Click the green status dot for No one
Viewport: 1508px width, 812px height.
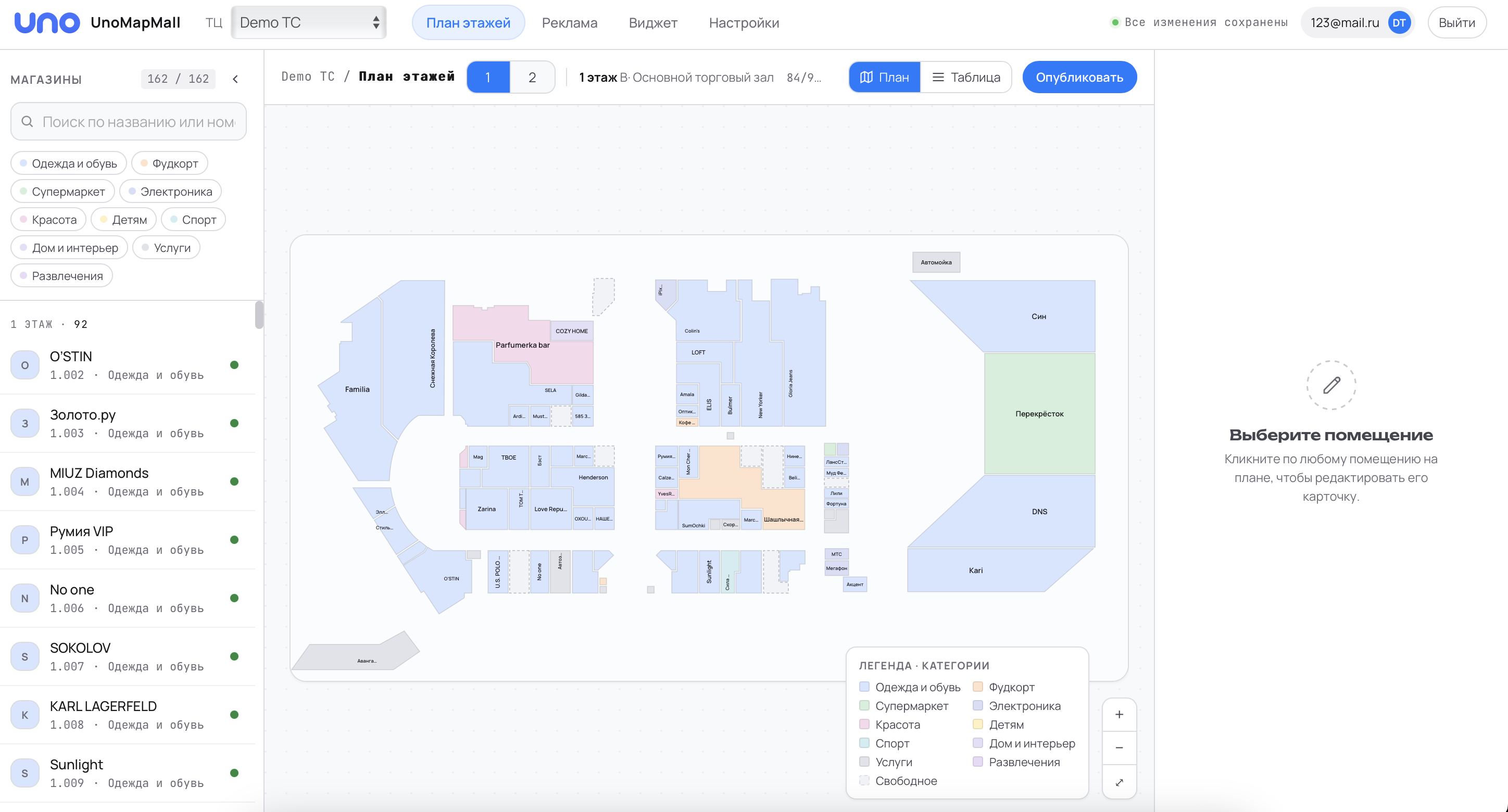234,598
